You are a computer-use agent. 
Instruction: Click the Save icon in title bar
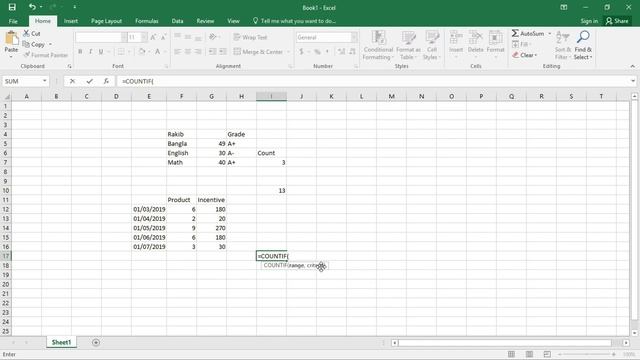(12, 7)
